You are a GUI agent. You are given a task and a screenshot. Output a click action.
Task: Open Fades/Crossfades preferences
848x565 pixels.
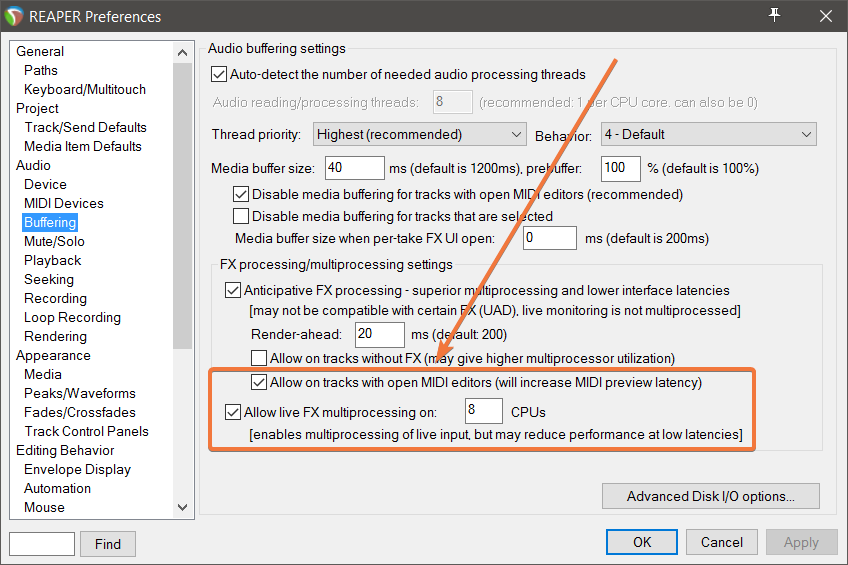coord(80,412)
